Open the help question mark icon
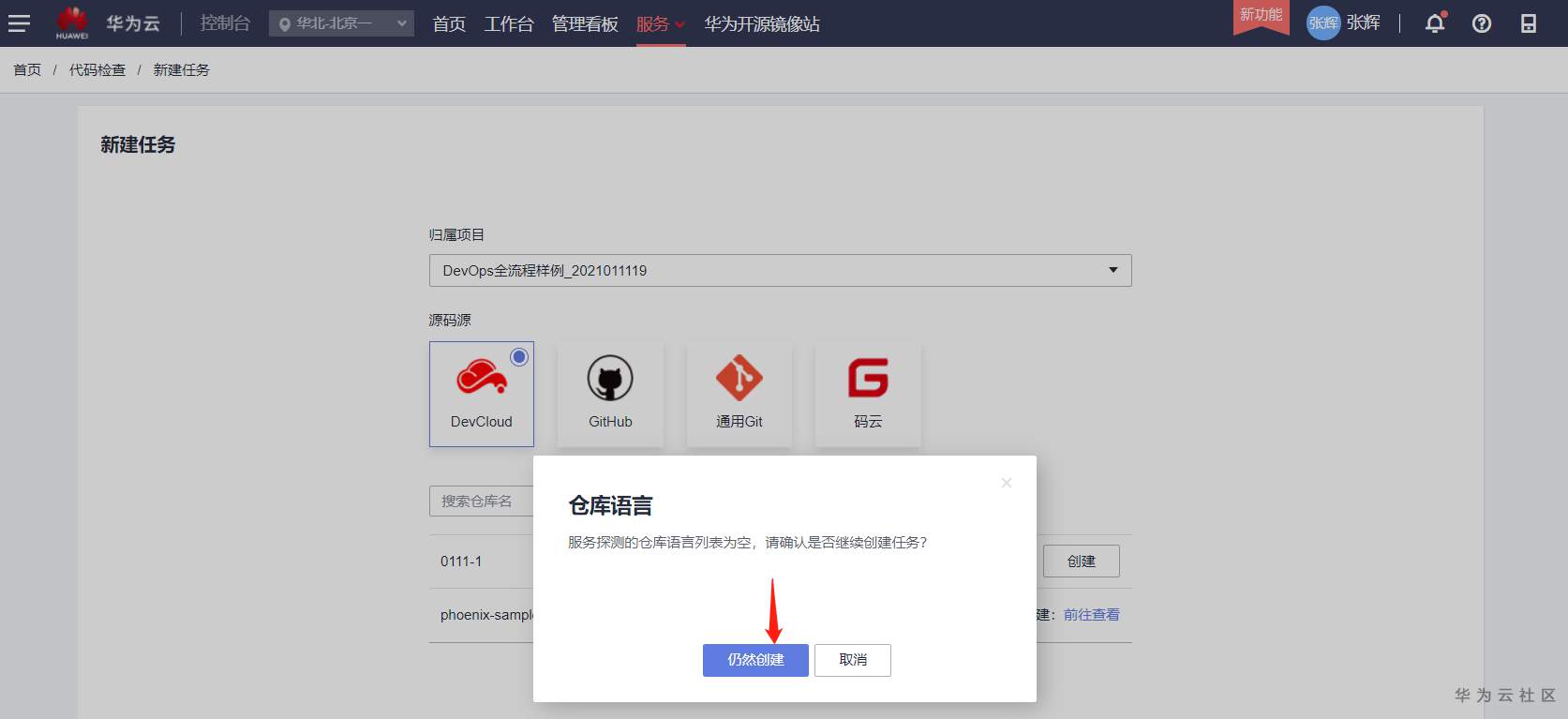The image size is (1568, 719). click(x=1482, y=23)
